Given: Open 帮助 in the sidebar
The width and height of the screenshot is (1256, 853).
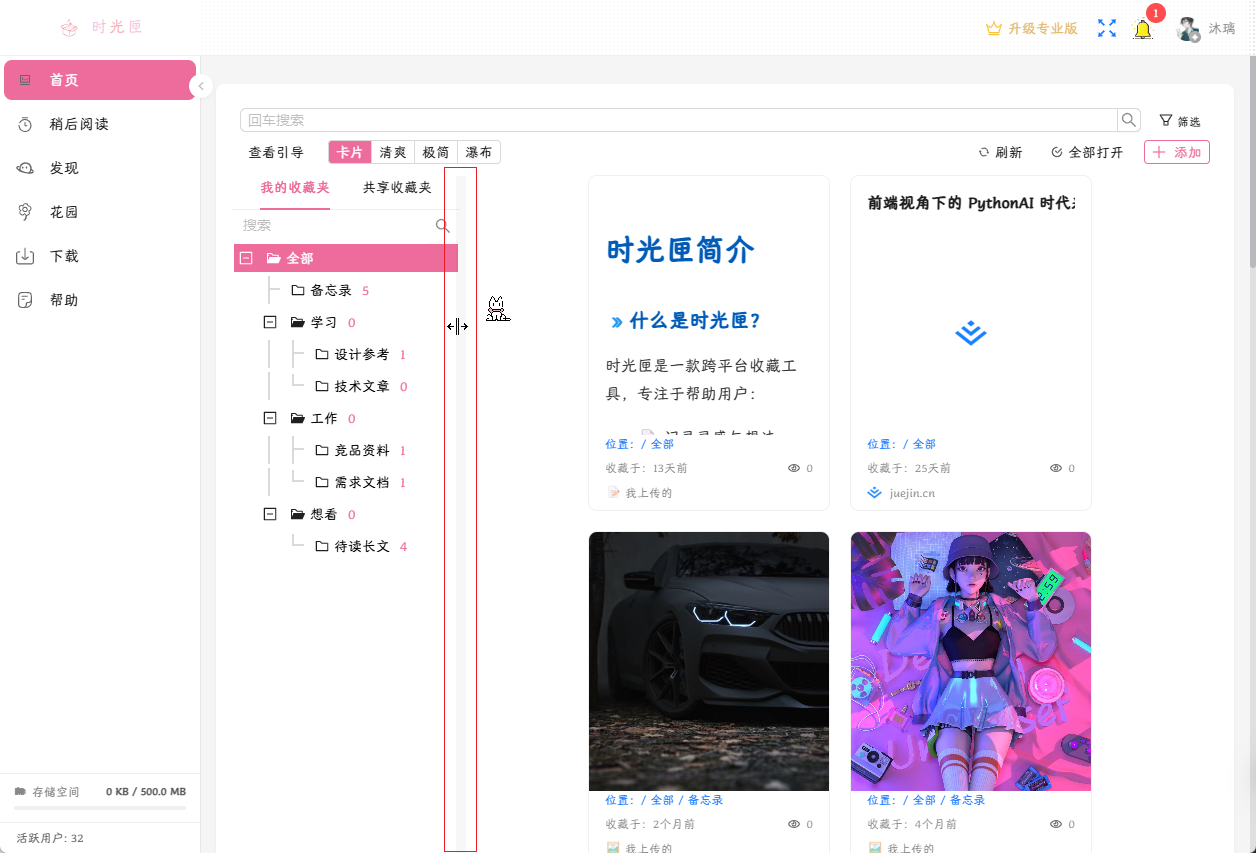Looking at the screenshot, I should 100,300.
